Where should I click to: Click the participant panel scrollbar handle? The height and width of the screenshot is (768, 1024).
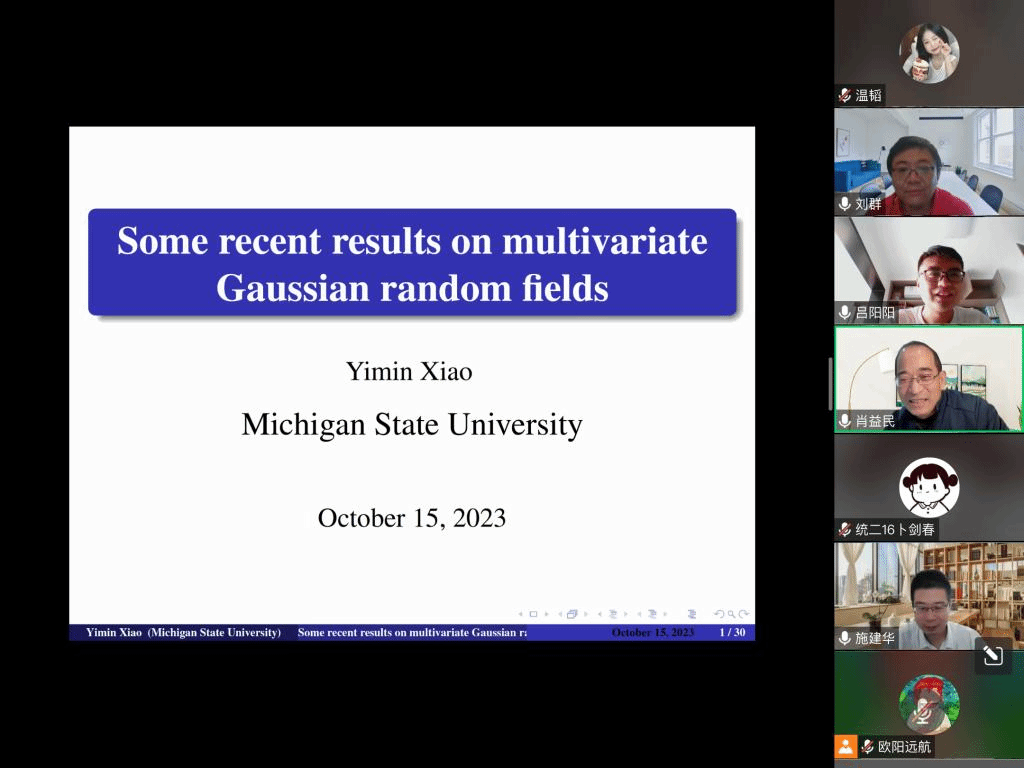(x=831, y=384)
